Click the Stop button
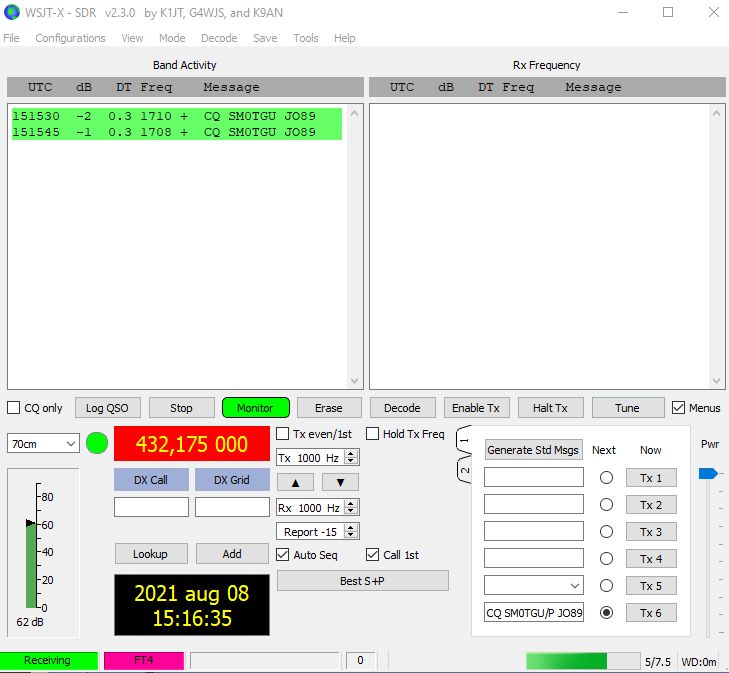 (181, 408)
